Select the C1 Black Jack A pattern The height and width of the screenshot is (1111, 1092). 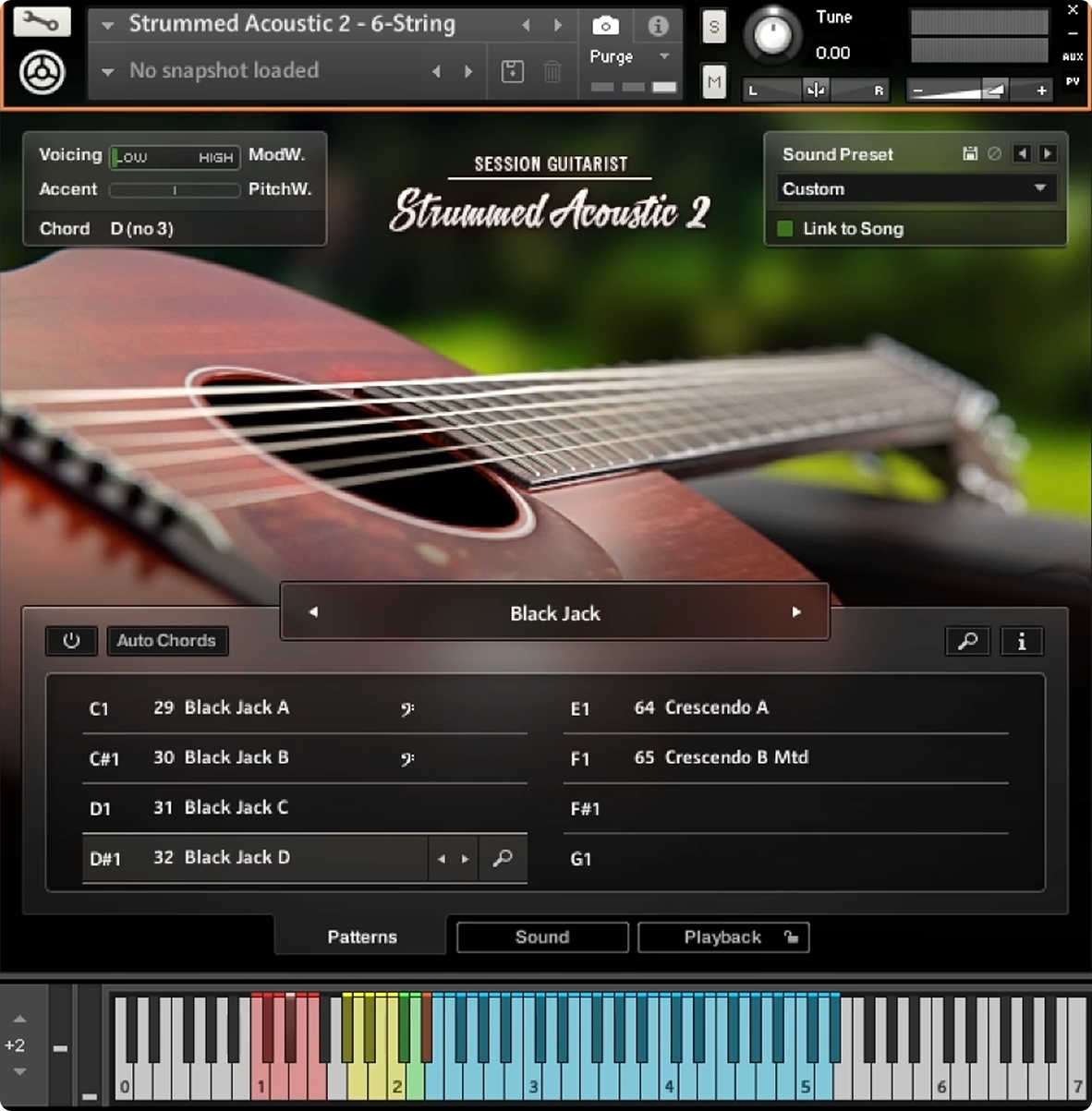(x=305, y=708)
